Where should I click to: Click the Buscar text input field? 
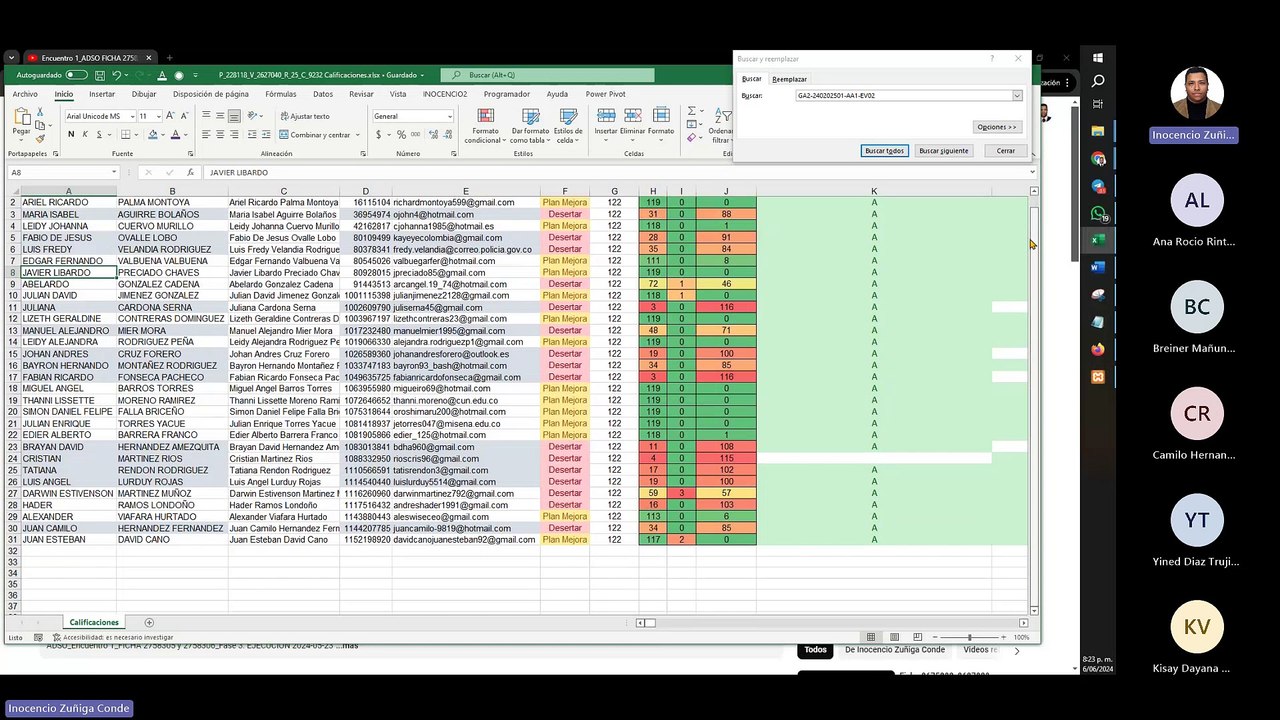coord(903,96)
